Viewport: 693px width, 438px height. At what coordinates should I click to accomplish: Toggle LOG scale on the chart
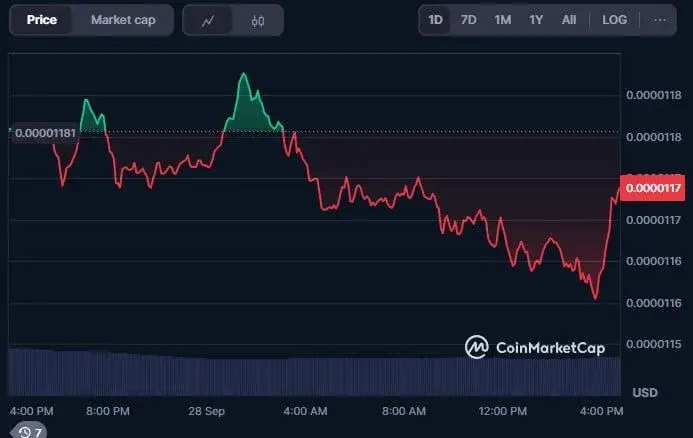(614, 20)
